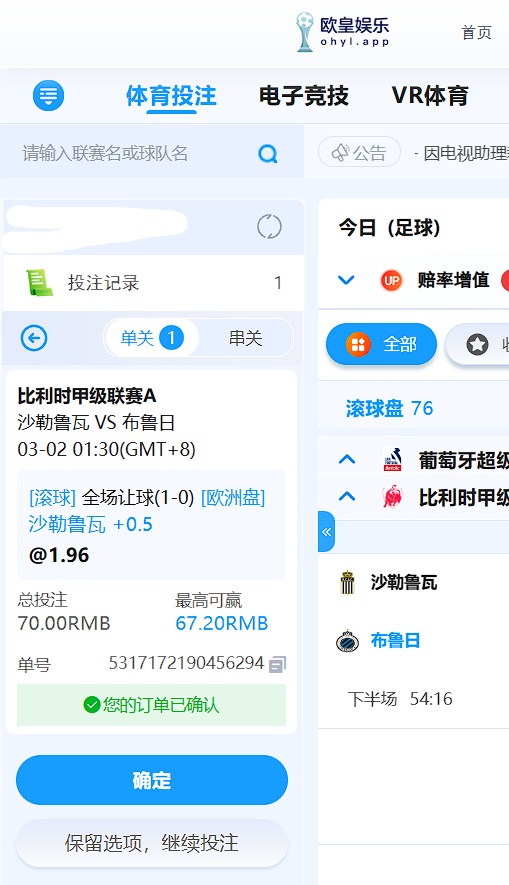Click the 确定 confirm button
This screenshot has height=885, width=509.
coord(152,780)
